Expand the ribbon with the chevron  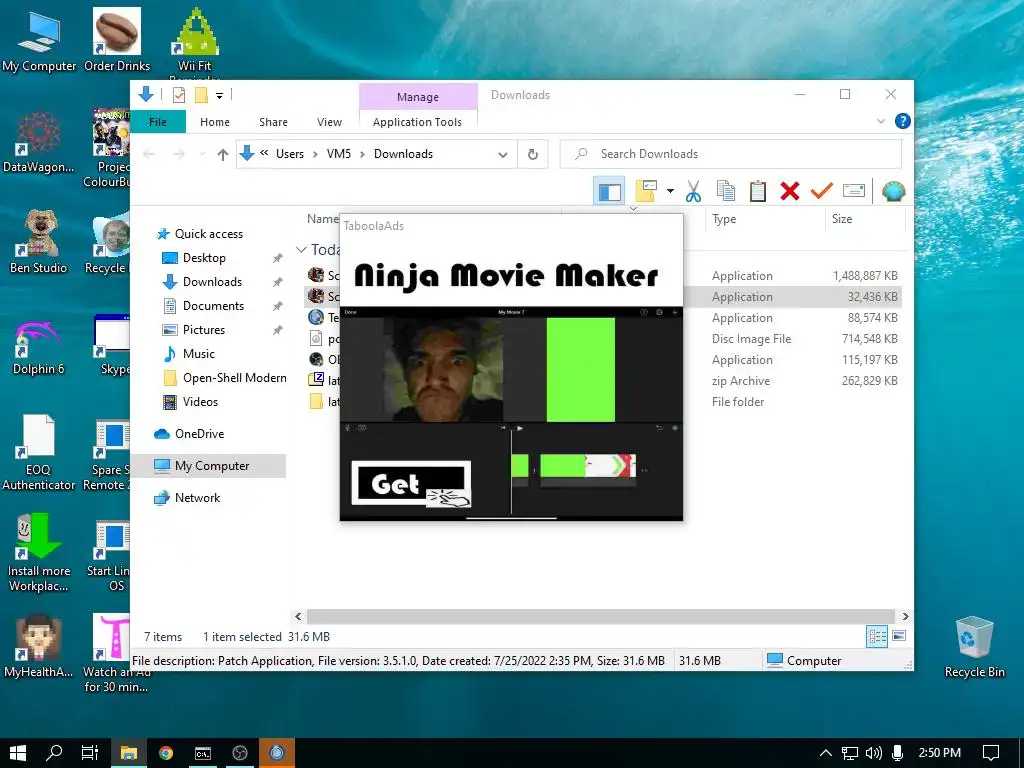tap(880, 121)
